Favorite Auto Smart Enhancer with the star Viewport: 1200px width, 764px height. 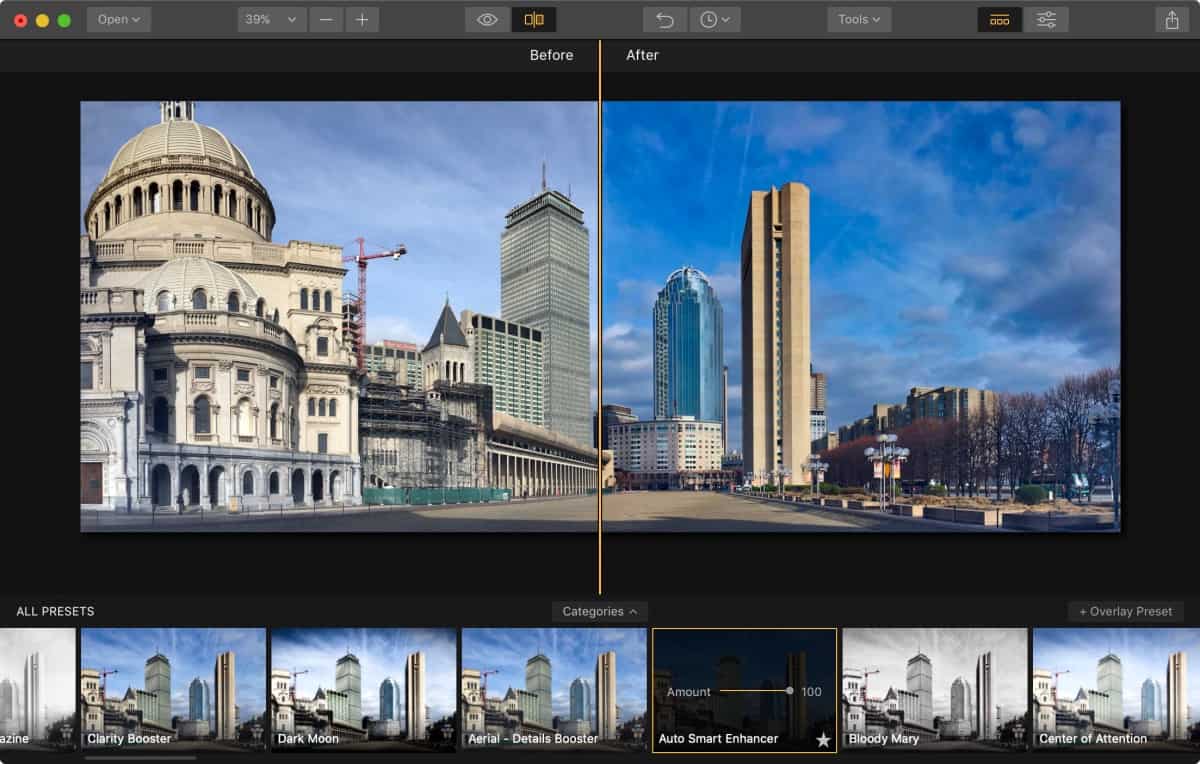(x=823, y=740)
